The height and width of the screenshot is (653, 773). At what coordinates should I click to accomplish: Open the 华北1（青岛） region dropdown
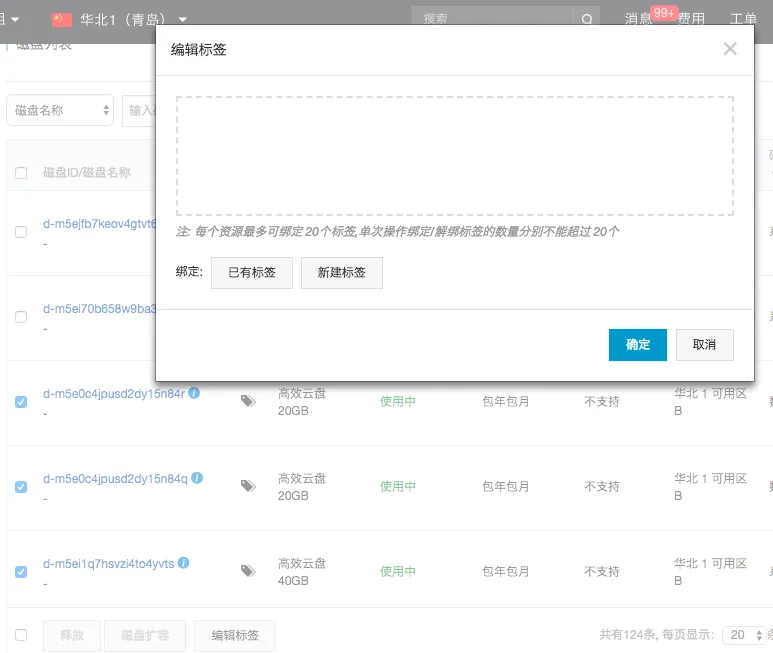[x=133, y=20]
